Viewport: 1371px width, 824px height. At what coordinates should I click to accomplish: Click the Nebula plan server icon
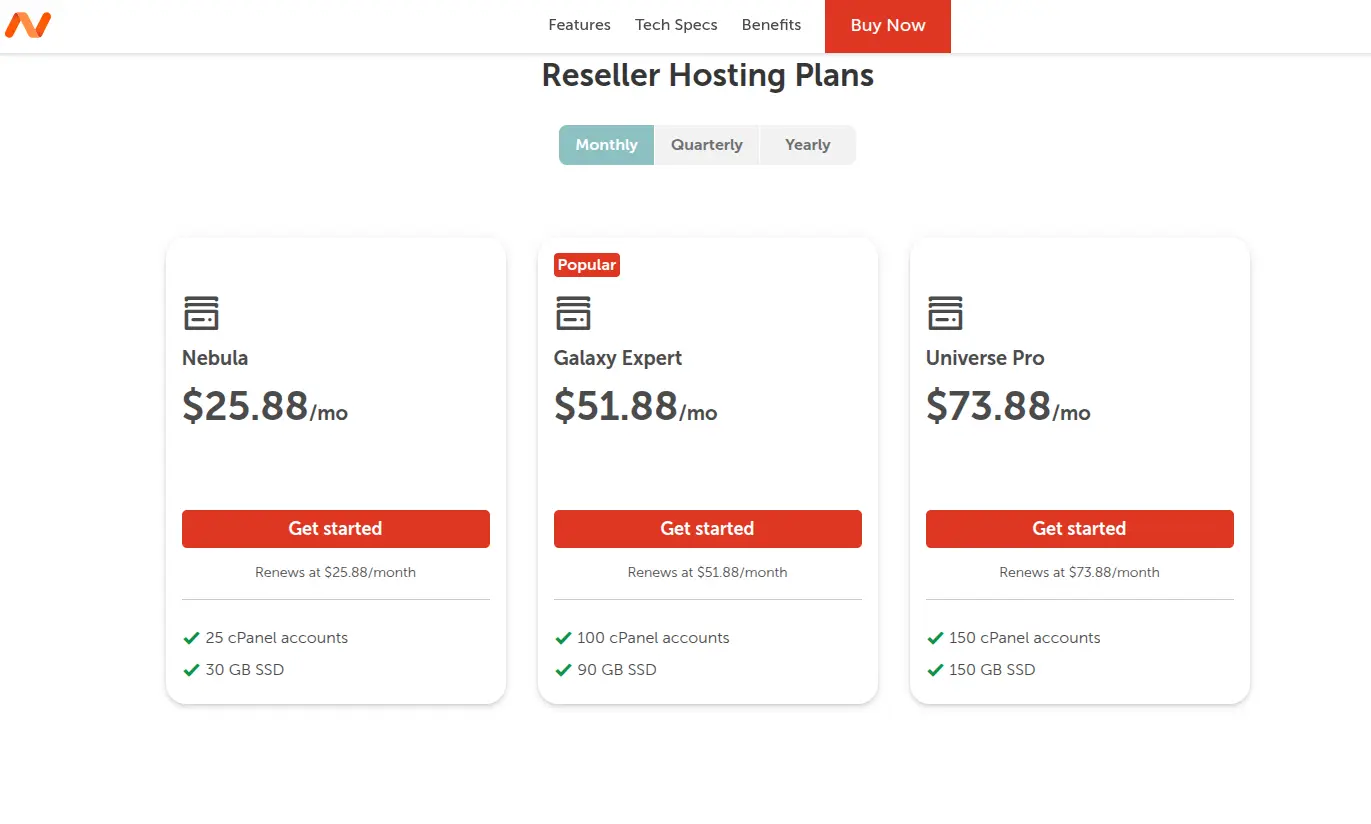pyautogui.click(x=201, y=313)
